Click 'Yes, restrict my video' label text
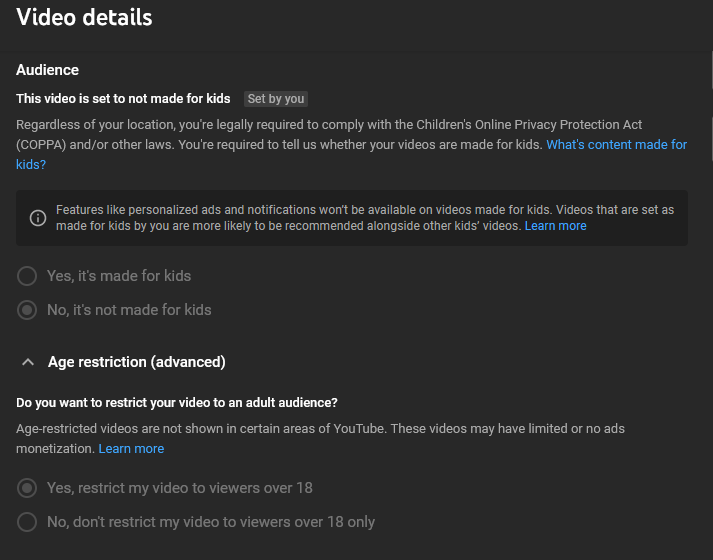Image resolution: width=713 pixels, height=560 pixels. pos(180,488)
